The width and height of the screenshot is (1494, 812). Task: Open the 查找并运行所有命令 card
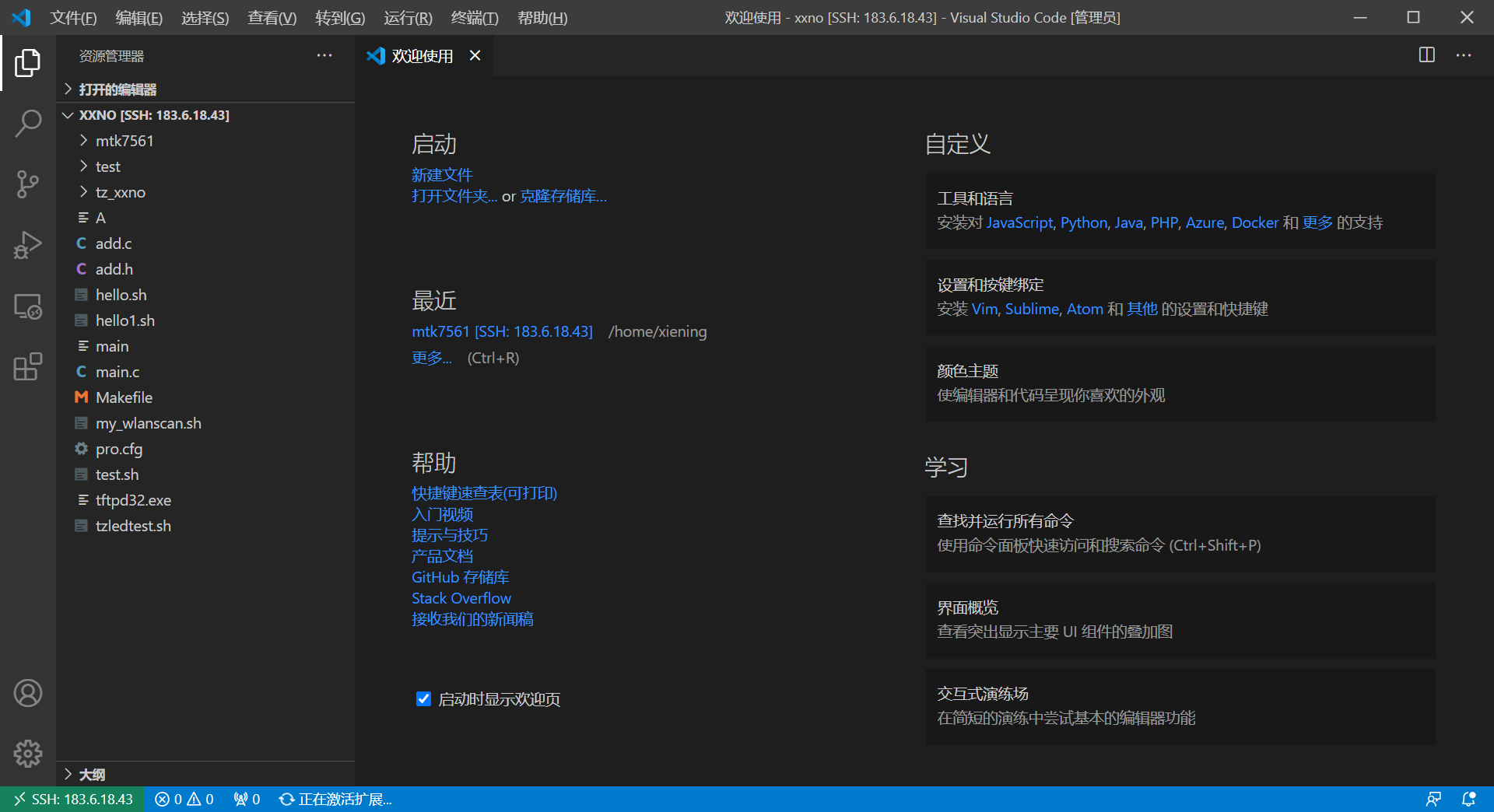pos(1180,534)
